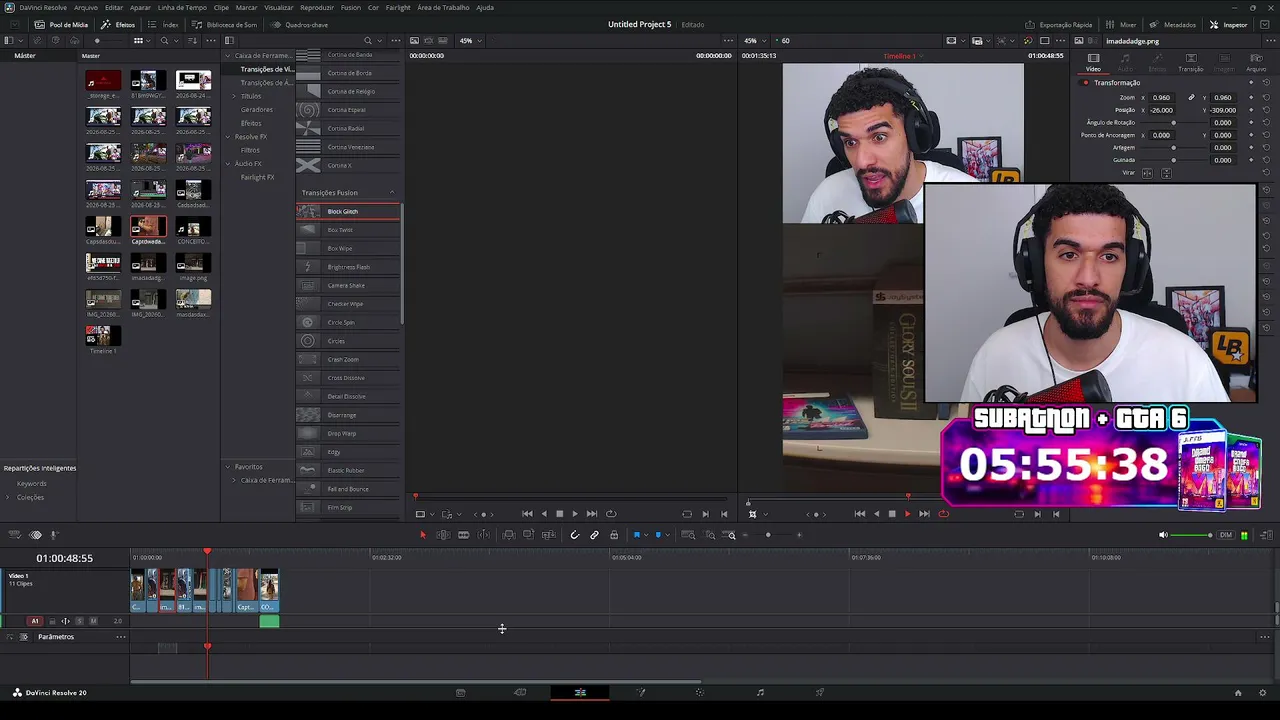
Task: Expand the Títulos tree item
Action: point(234,96)
